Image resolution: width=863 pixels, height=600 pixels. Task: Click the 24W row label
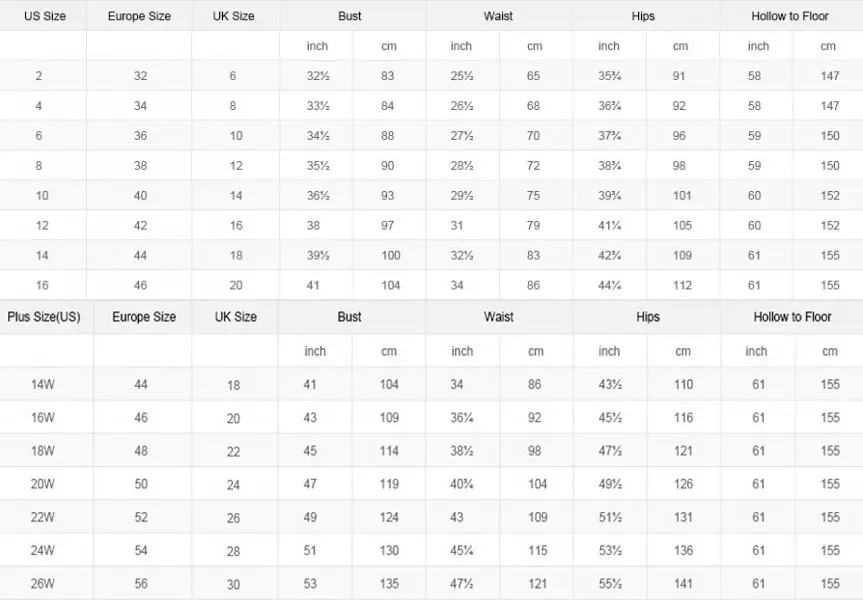pyautogui.click(x=44, y=550)
